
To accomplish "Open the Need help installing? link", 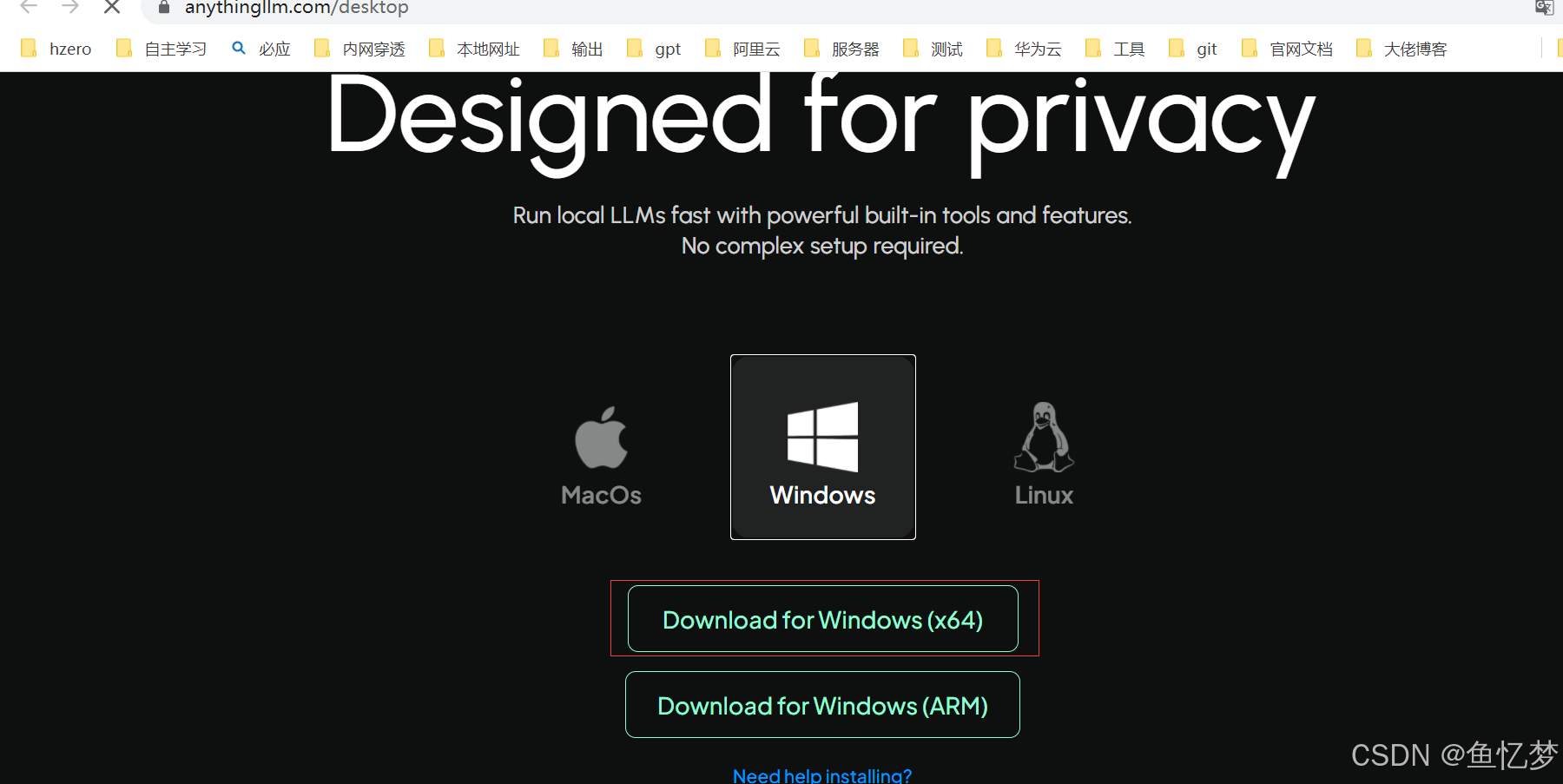I will (822, 774).
